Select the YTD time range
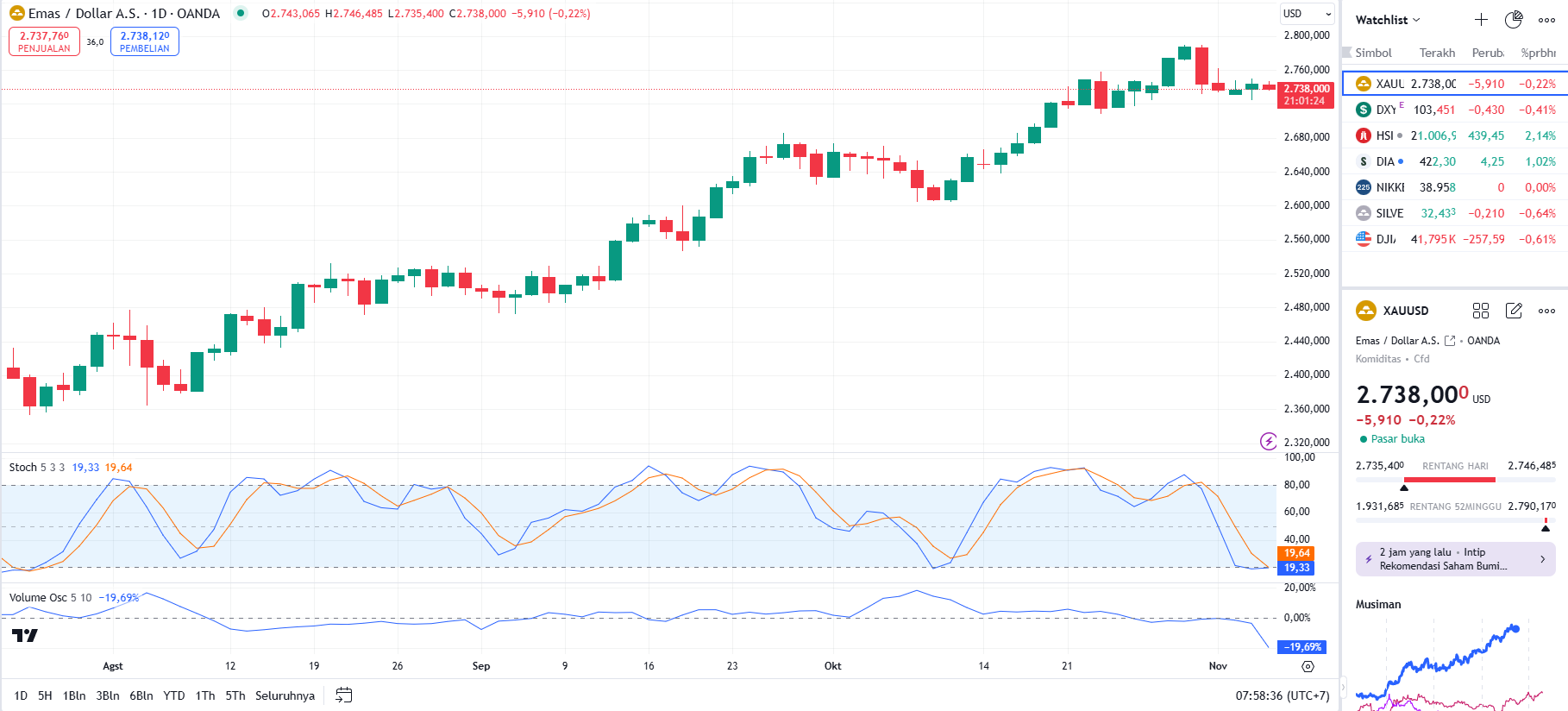1568x711 pixels. tap(174, 695)
